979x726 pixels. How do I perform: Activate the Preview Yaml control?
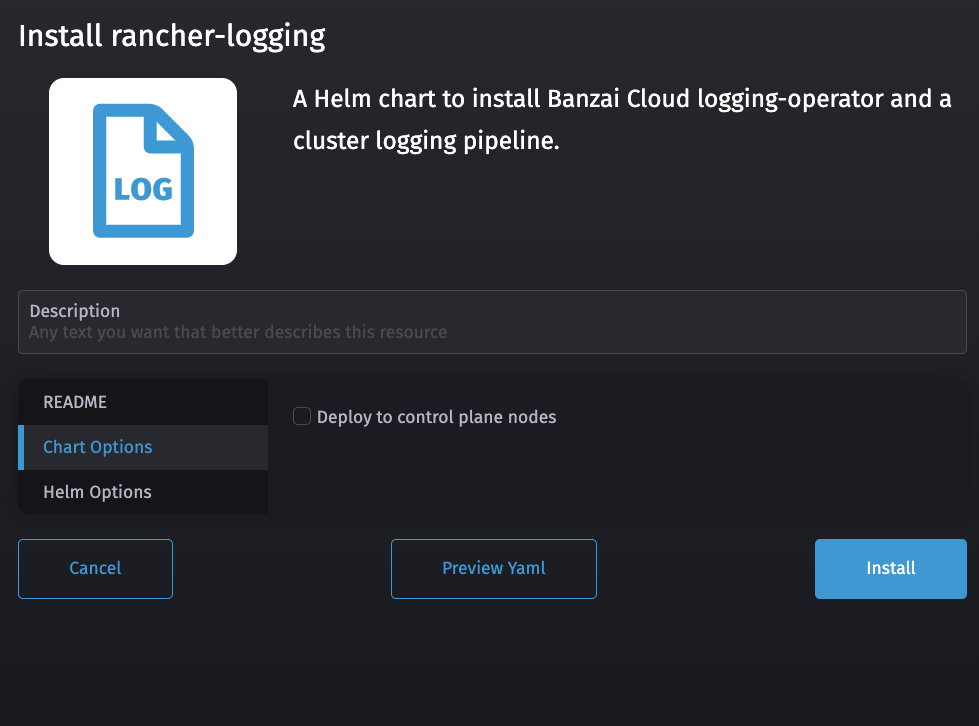493,568
